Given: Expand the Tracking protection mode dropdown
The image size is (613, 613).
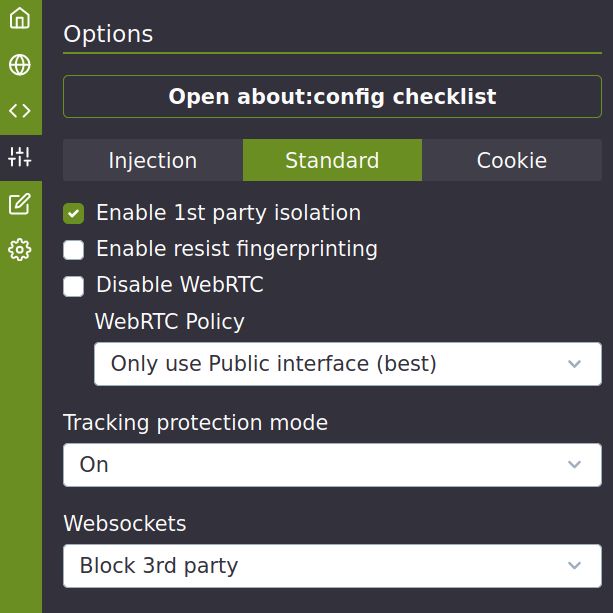Looking at the screenshot, I should point(332,465).
